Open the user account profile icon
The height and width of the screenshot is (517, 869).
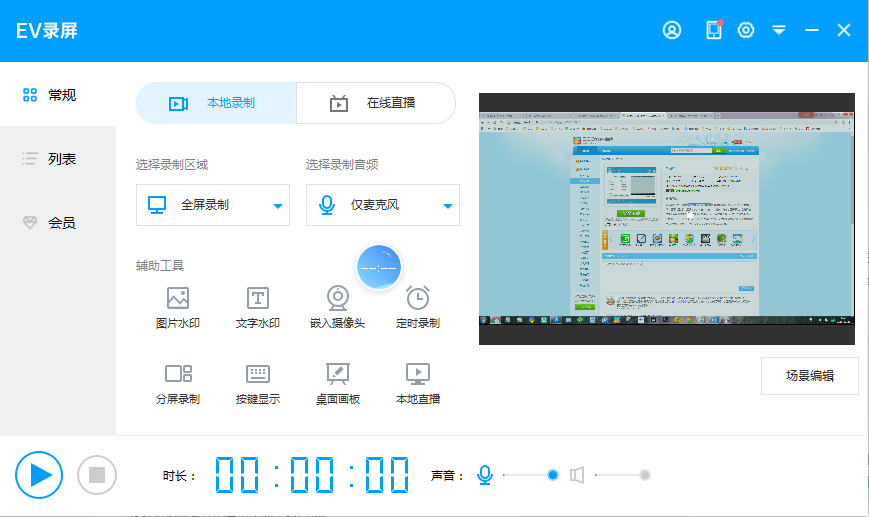tap(672, 30)
